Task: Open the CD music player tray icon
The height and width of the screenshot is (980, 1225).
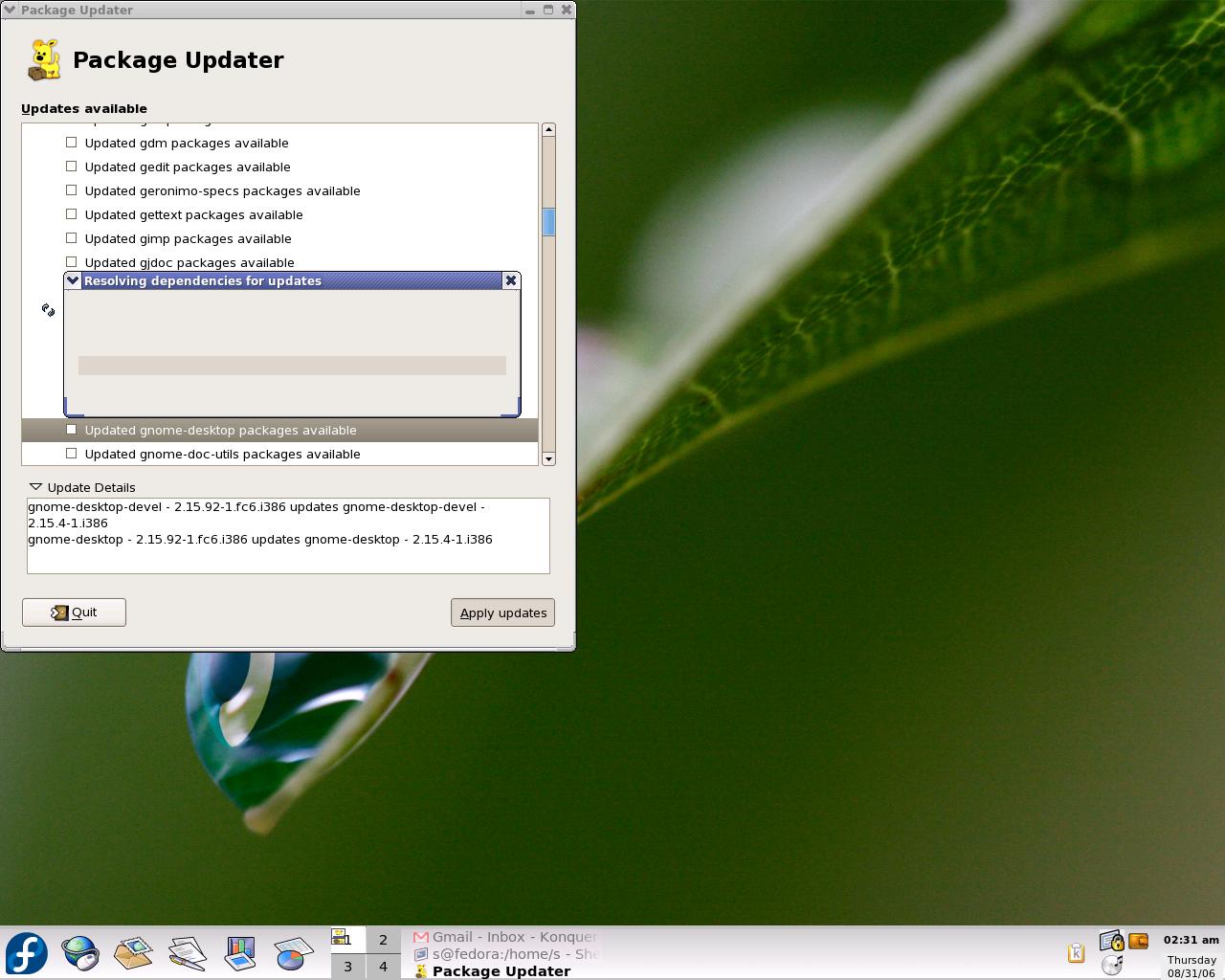Action: (1112, 965)
